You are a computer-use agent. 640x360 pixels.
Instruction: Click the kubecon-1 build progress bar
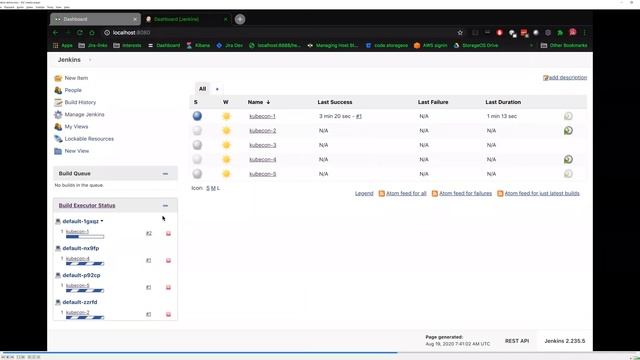[85, 236]
